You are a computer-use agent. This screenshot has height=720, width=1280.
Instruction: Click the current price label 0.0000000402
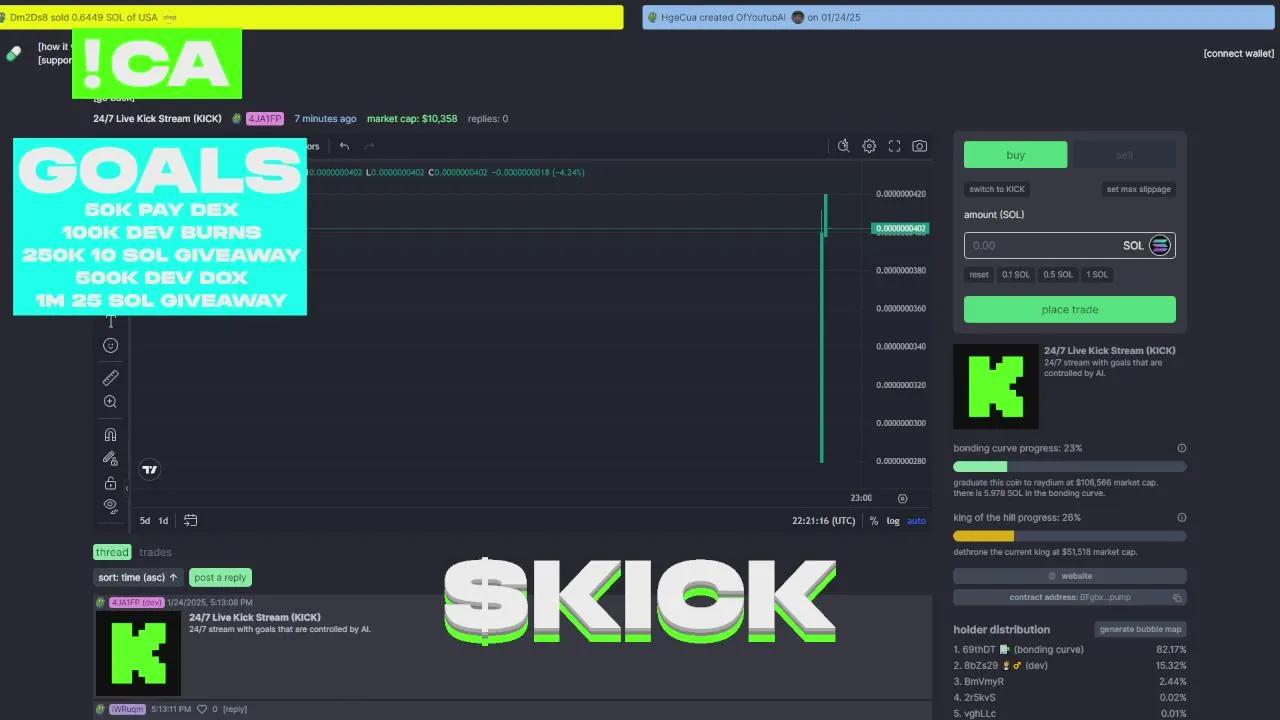(x=900, y=228)
